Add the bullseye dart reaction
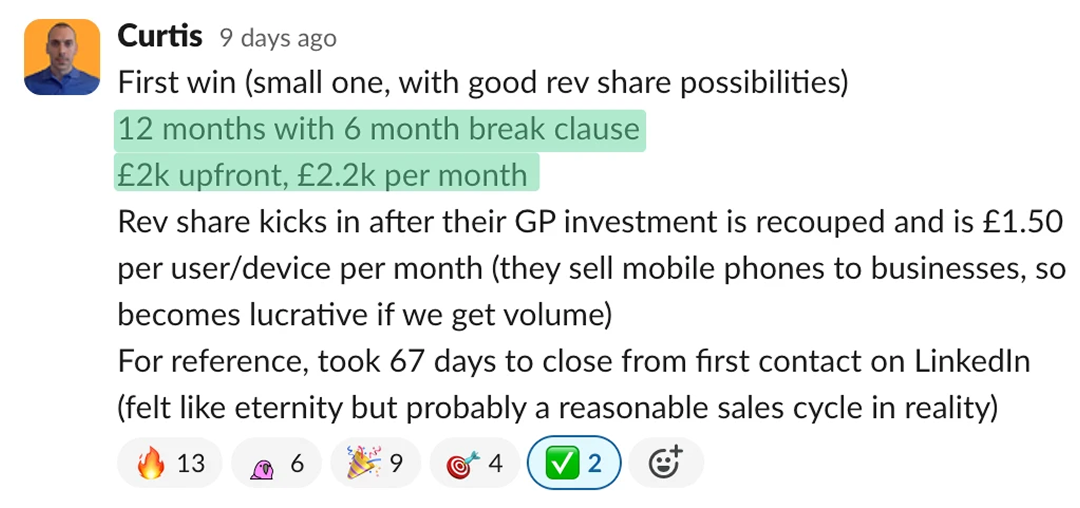The width and height of the screenshot is (1080, 508). 475,464
